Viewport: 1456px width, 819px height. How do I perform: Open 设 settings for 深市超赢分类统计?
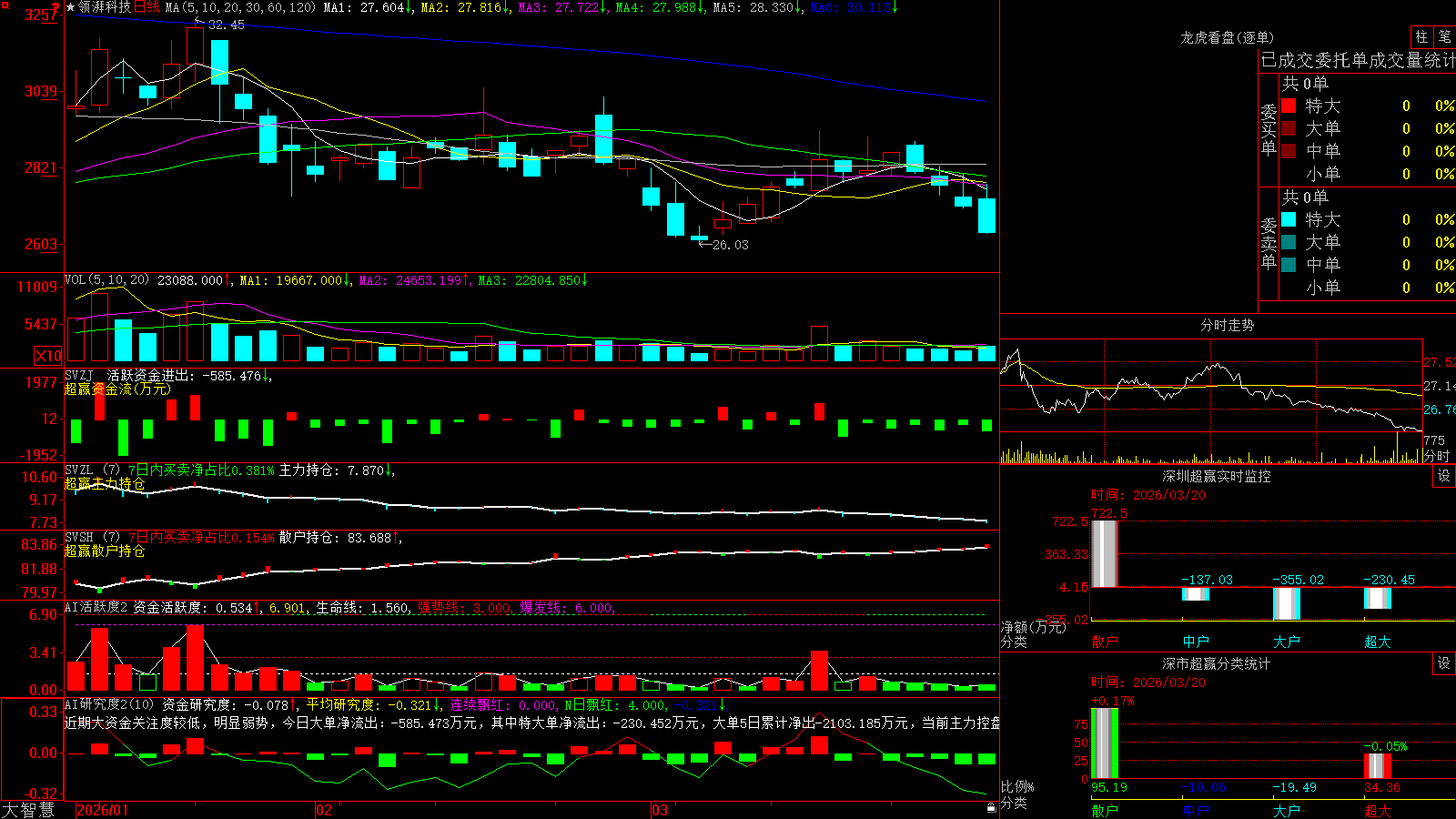(x=1444, y=663)
